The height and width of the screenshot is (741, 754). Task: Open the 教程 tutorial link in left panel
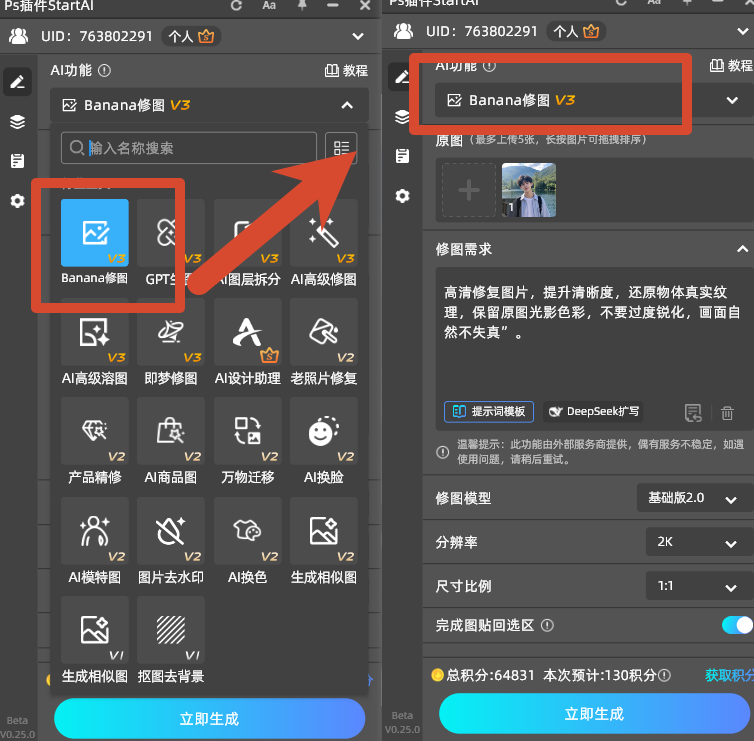click(x=346, y=71)
